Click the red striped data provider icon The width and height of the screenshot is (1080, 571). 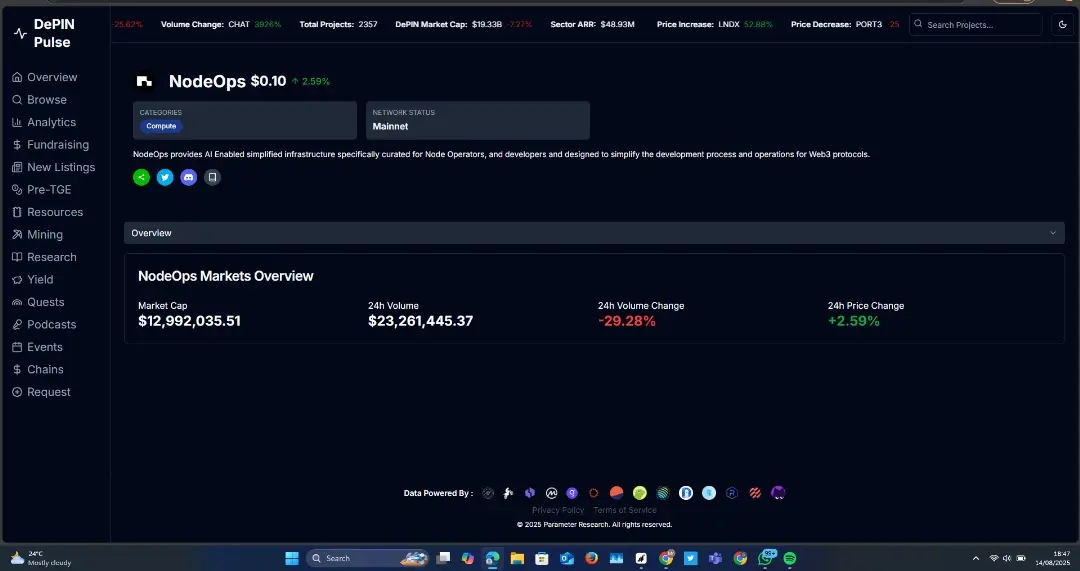(755, 493)
